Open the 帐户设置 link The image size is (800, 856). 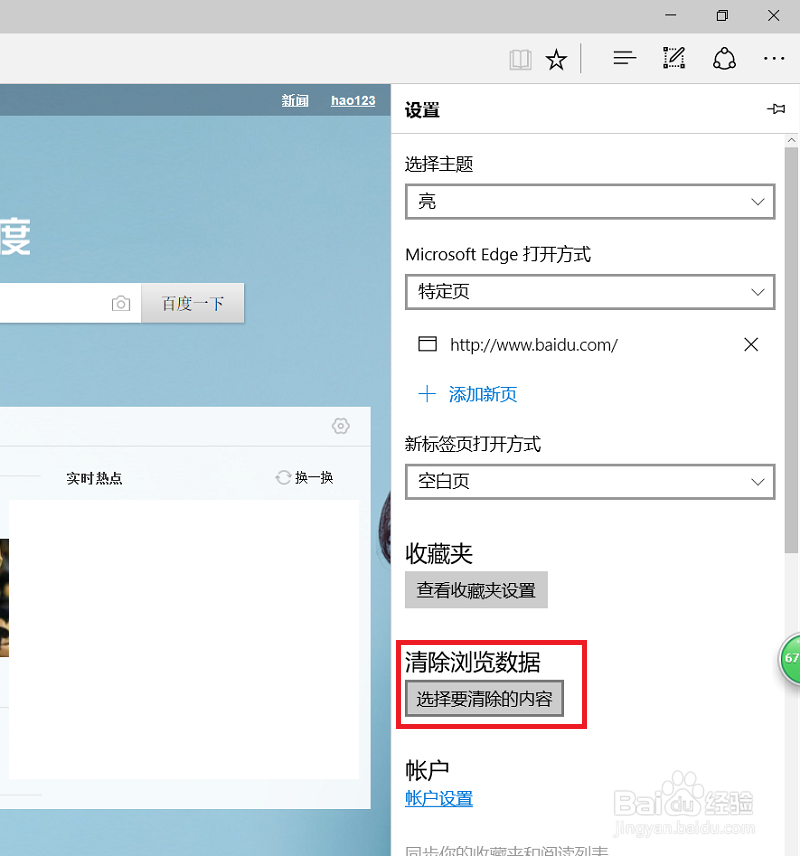point(439,799)
